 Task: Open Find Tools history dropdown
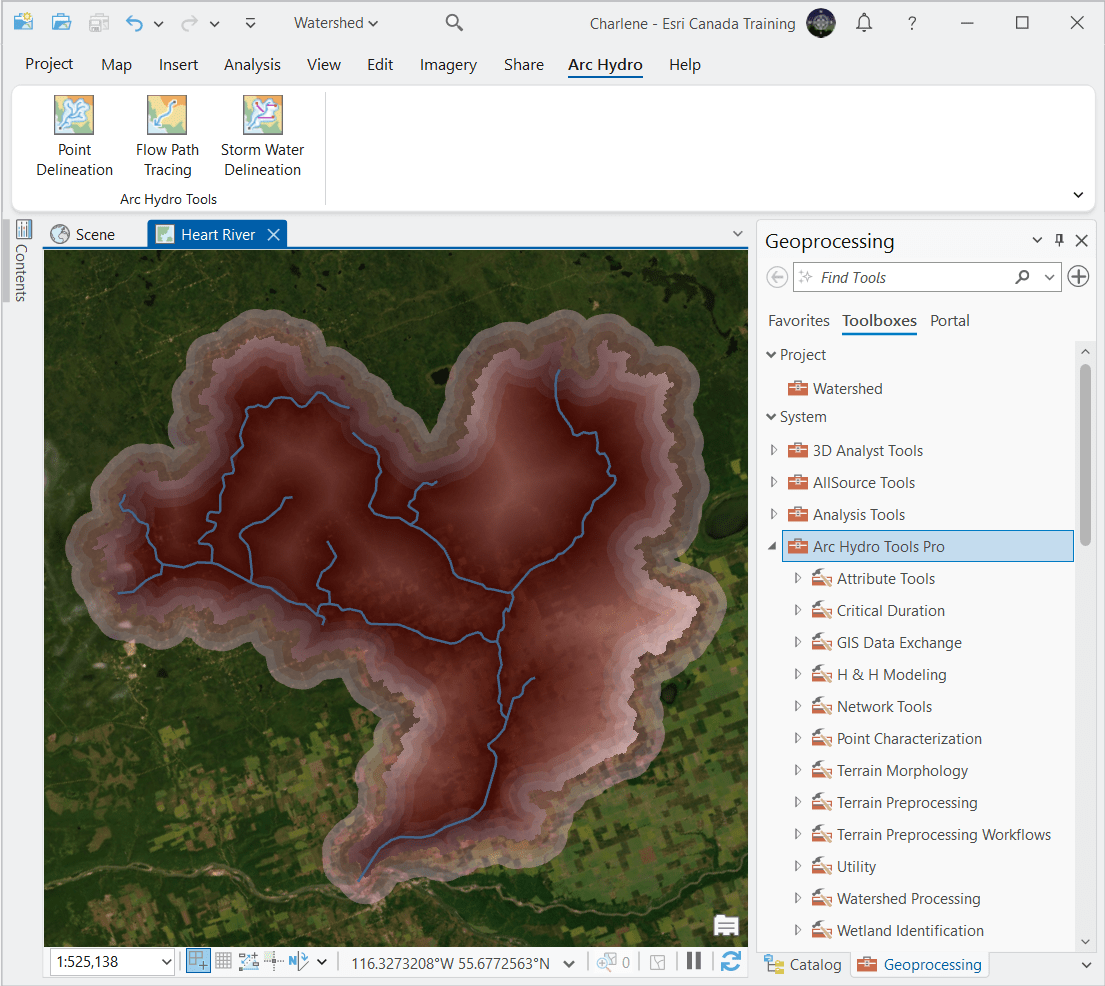click(x=1049, y=277)
